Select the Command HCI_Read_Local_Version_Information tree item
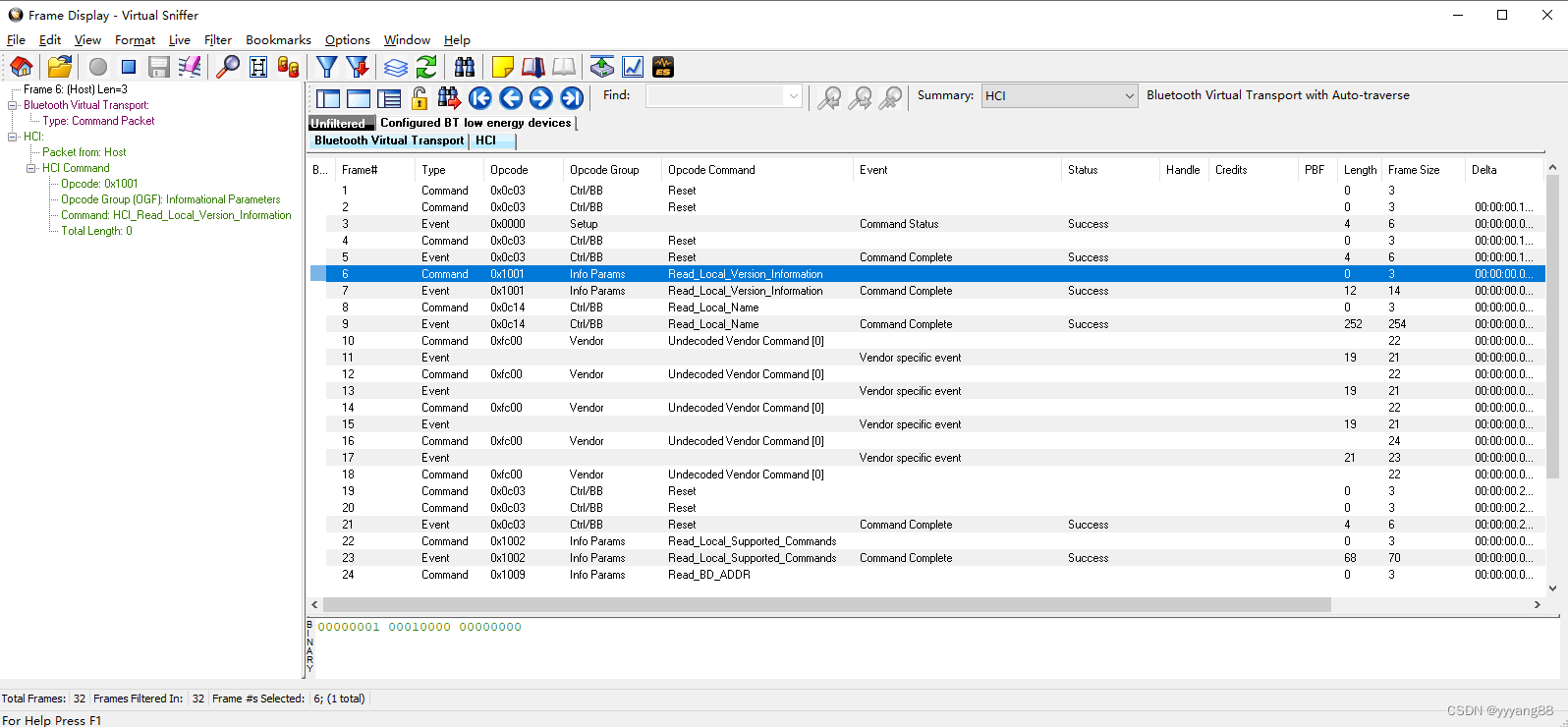This screenshot has height=727, width=1568. click(176, 215)
